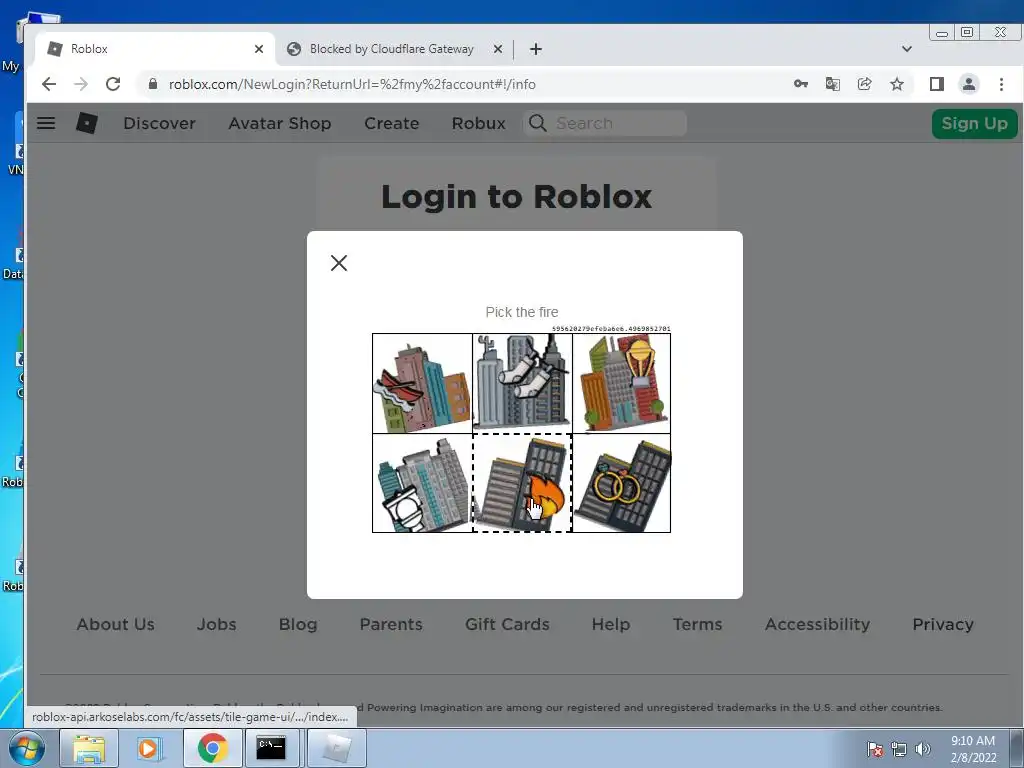Go to the Create page
1024x768 pixels.
(x=392, y=123)
